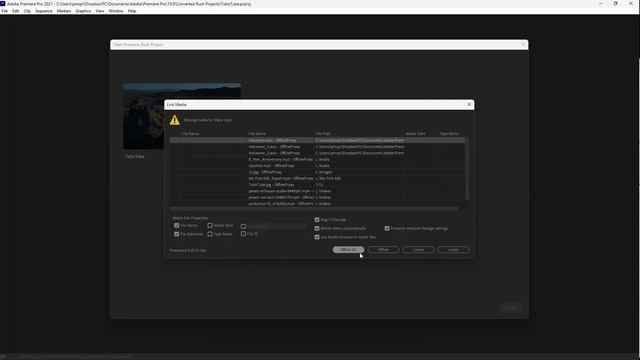Viewport: 640px width, 360px height.
Task: Click the Offline button
Action: point(383,249)
